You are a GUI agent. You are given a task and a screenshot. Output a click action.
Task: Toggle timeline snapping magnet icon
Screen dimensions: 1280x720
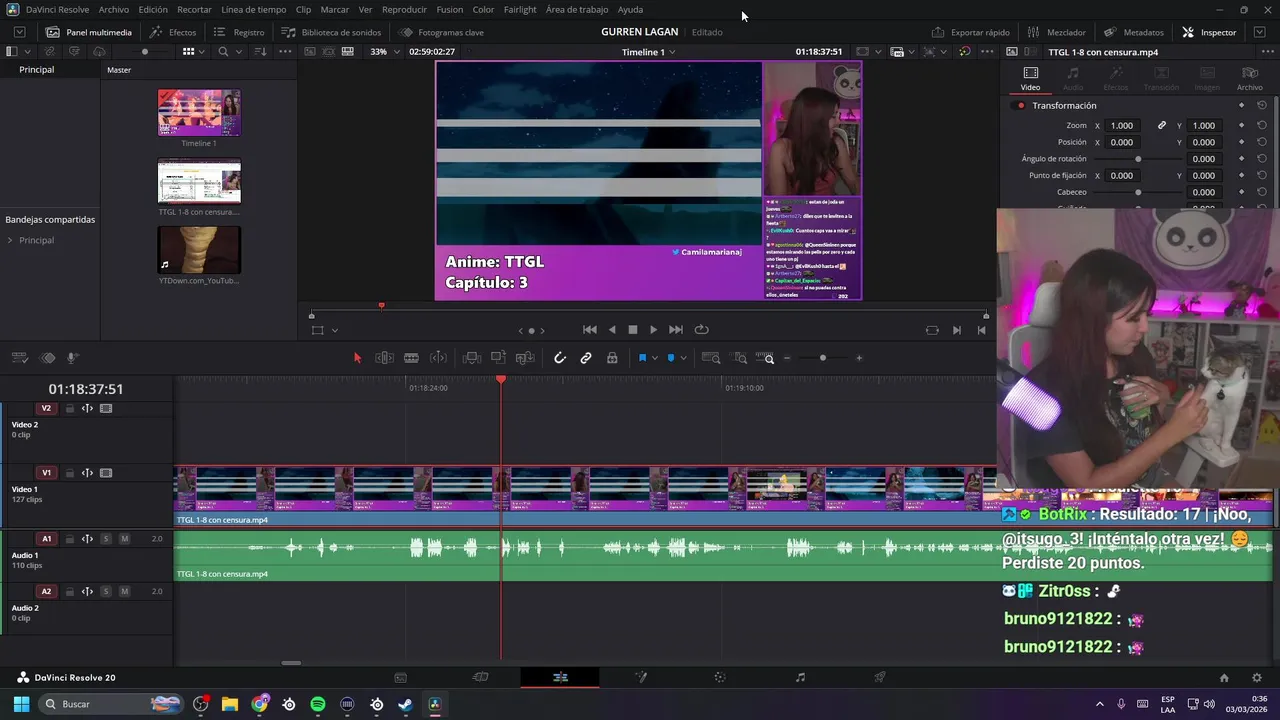coord(560,358)
